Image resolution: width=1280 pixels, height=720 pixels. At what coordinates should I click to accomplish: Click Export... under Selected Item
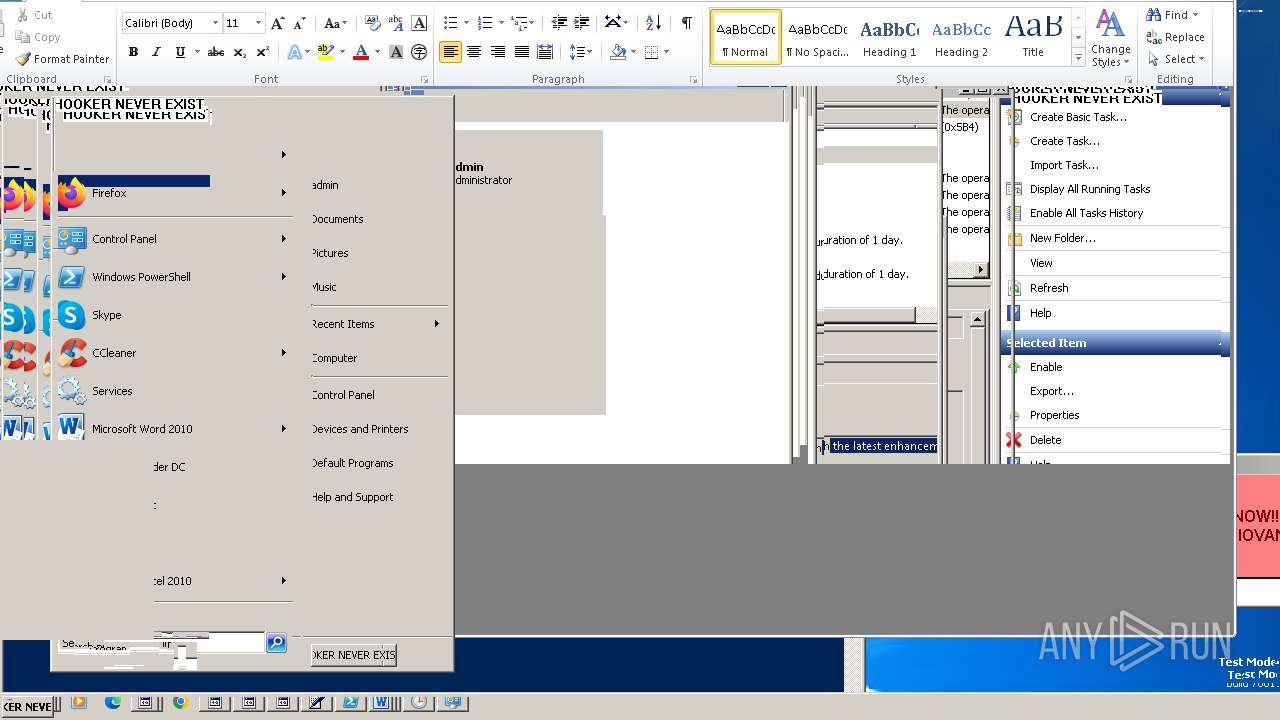point(1052,391)
